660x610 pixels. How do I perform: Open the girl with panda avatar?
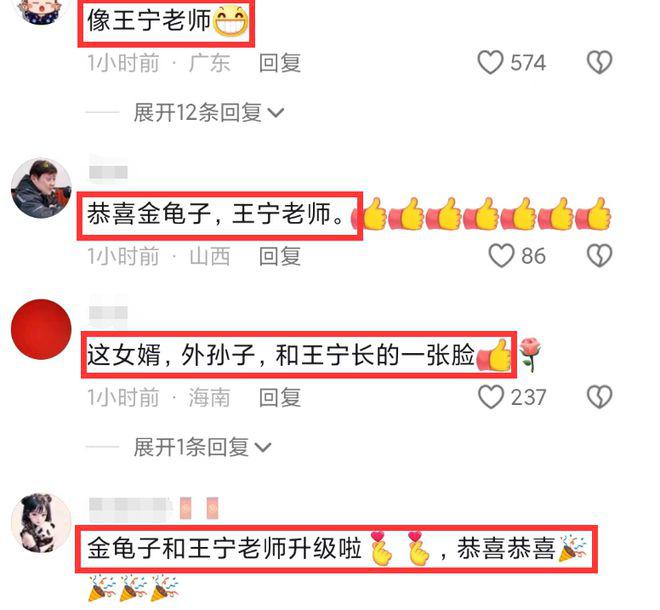(41, 522)
